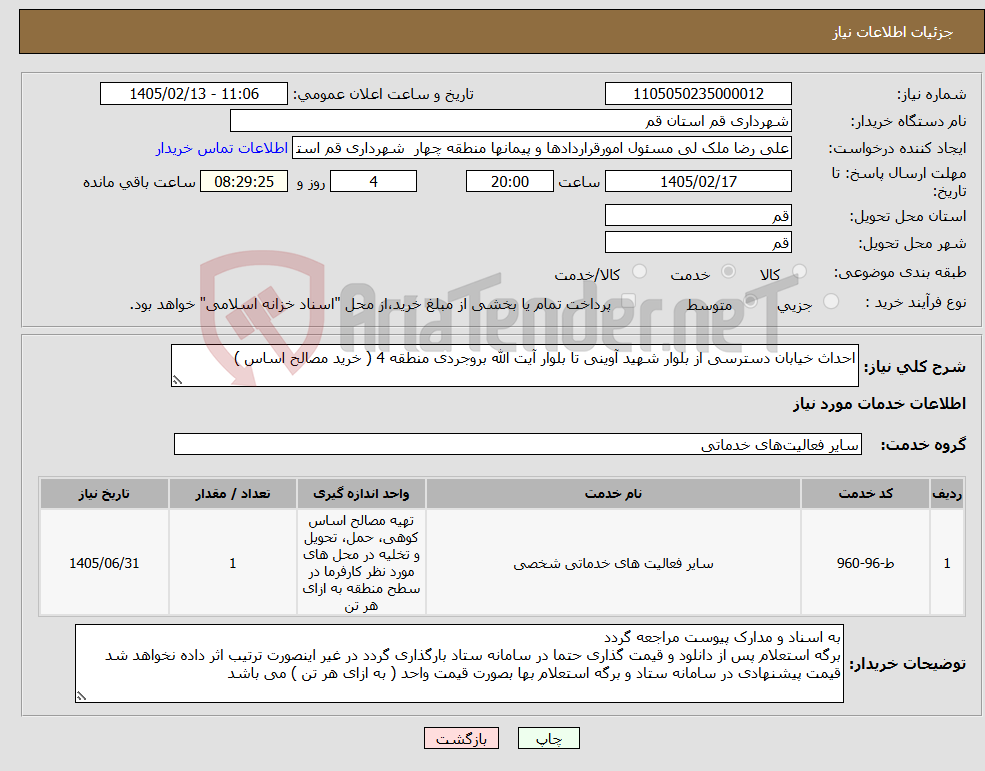The image size is (985, 771).
Task: Click the resize handle of buyer notes area
Action: pos(80,696)
